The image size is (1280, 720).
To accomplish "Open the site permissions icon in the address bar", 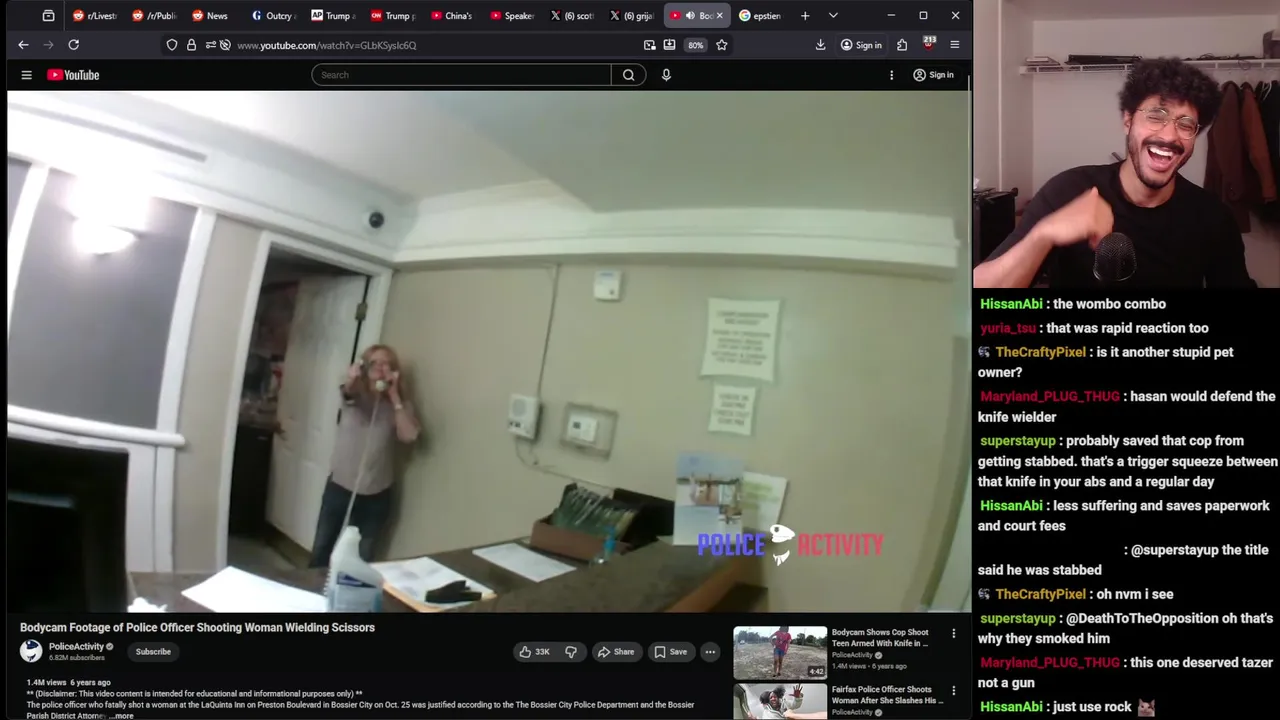I will (209, 45).
